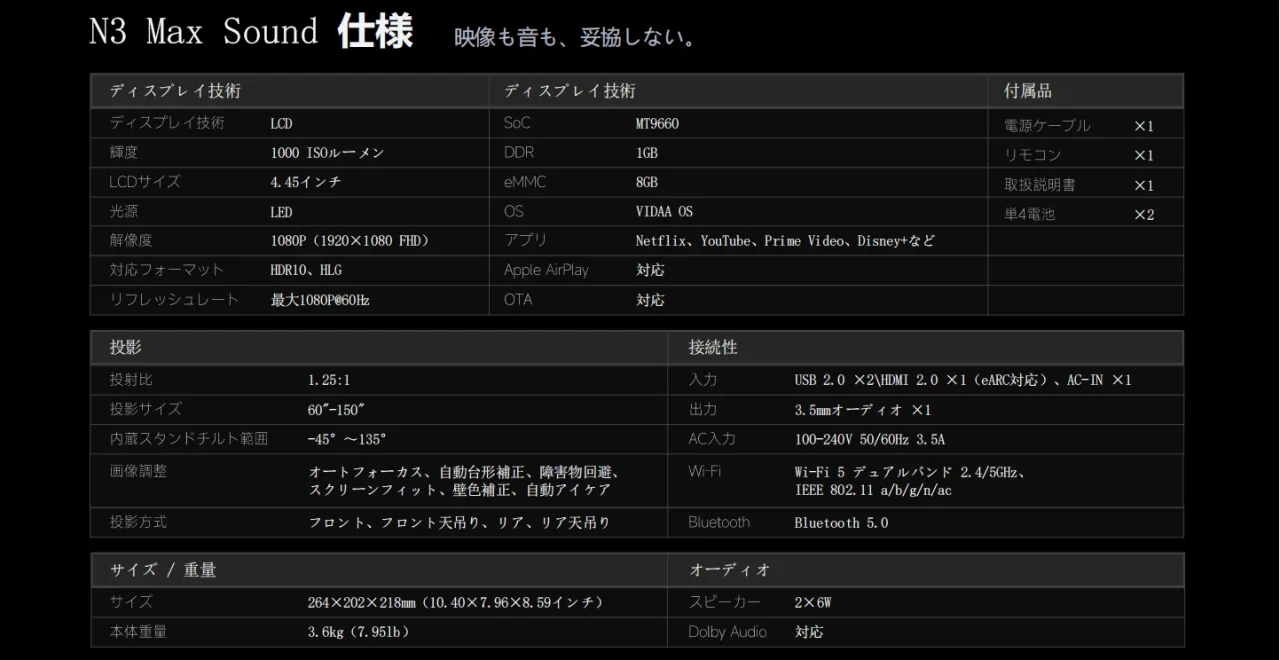The image size is (1280, 660).
Task: Click the '輝度' label
Action: click(124, 153)
